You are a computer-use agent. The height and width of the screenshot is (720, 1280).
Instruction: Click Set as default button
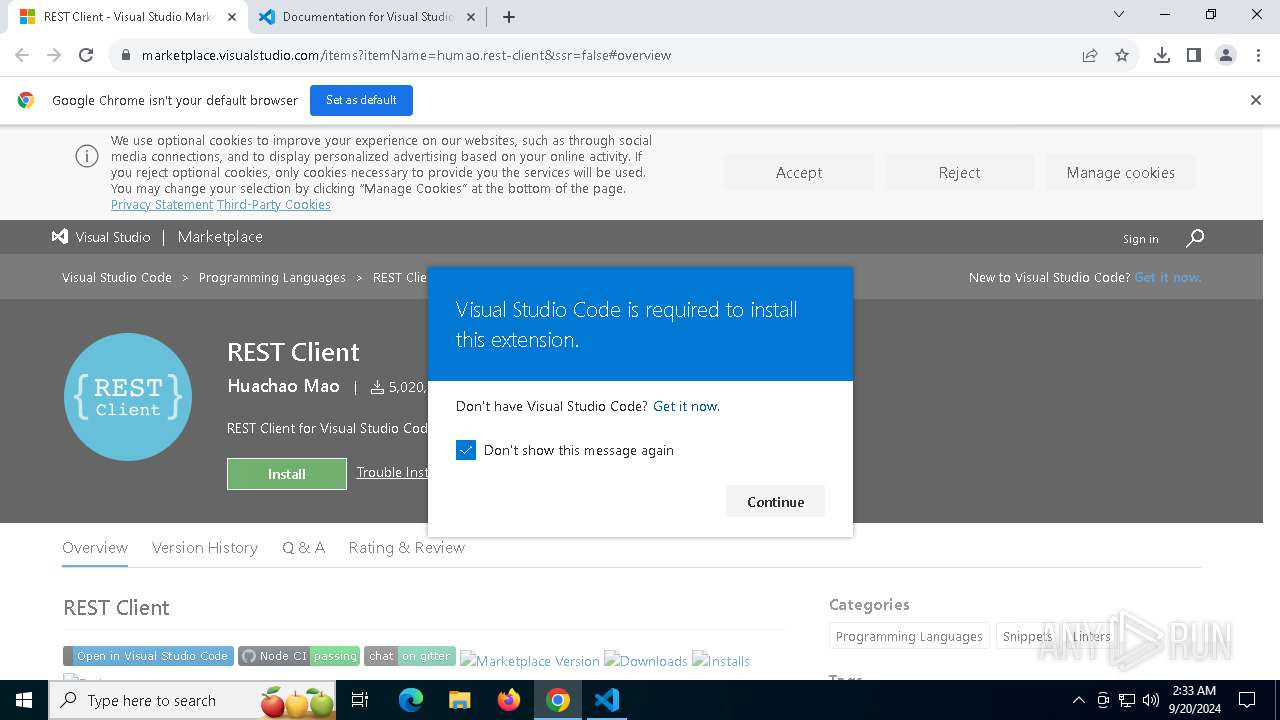[x=361, y=100]
